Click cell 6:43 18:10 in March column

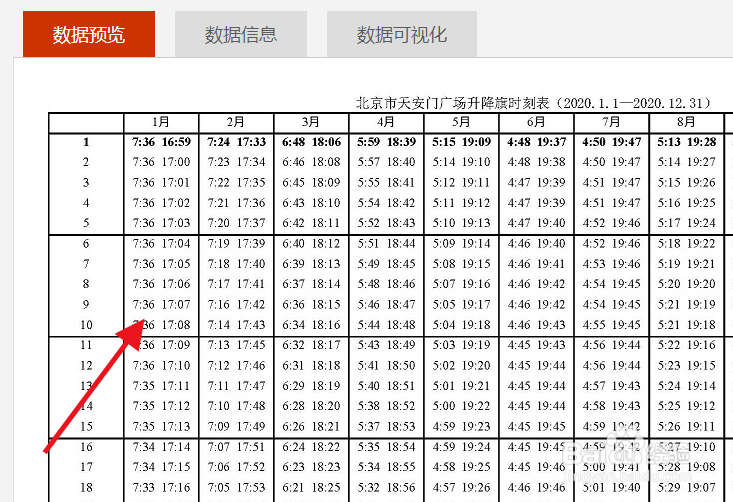pos(311,203)
